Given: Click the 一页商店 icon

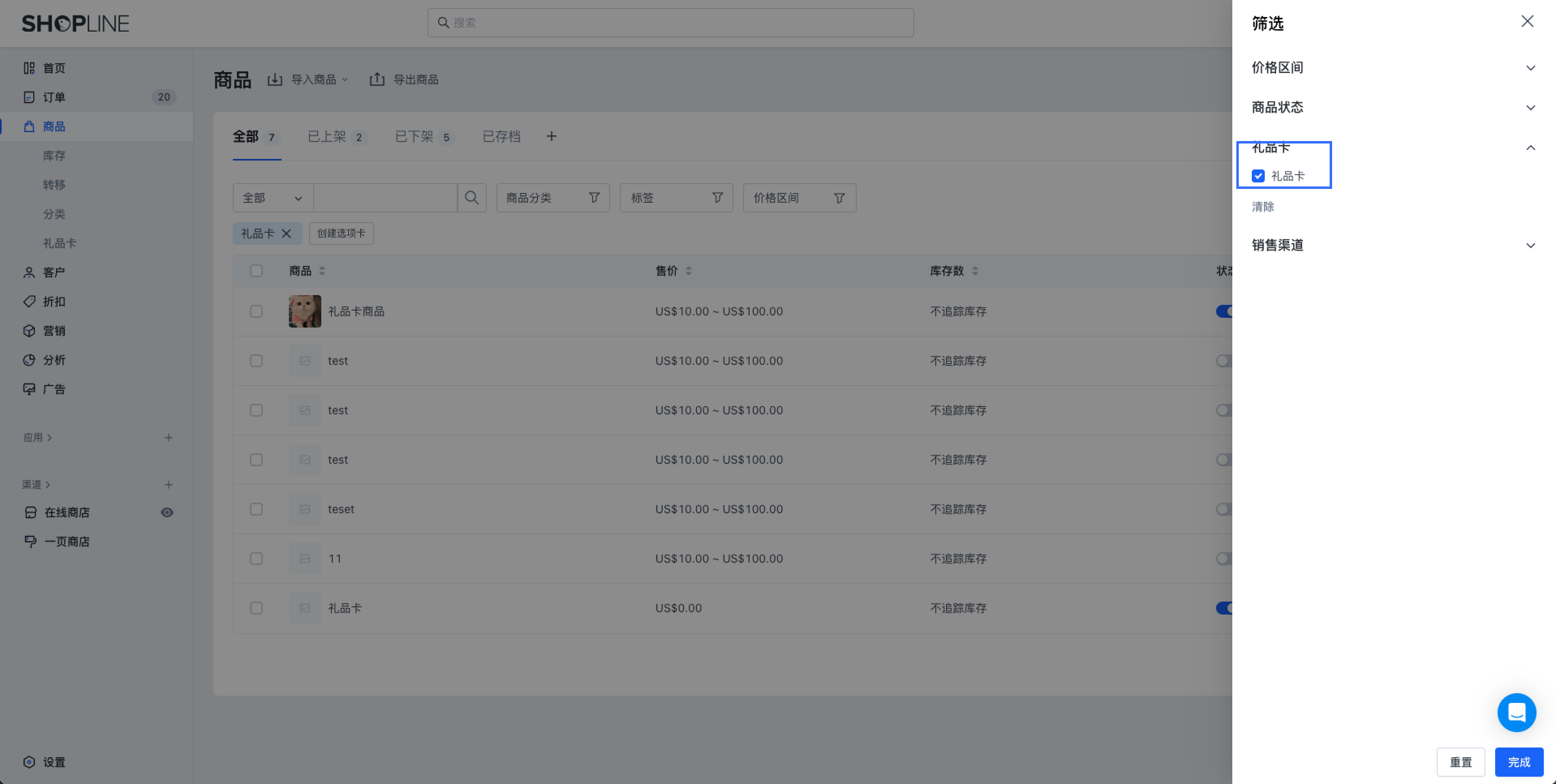Looking at the screenshot, I should tap(30, 541).
